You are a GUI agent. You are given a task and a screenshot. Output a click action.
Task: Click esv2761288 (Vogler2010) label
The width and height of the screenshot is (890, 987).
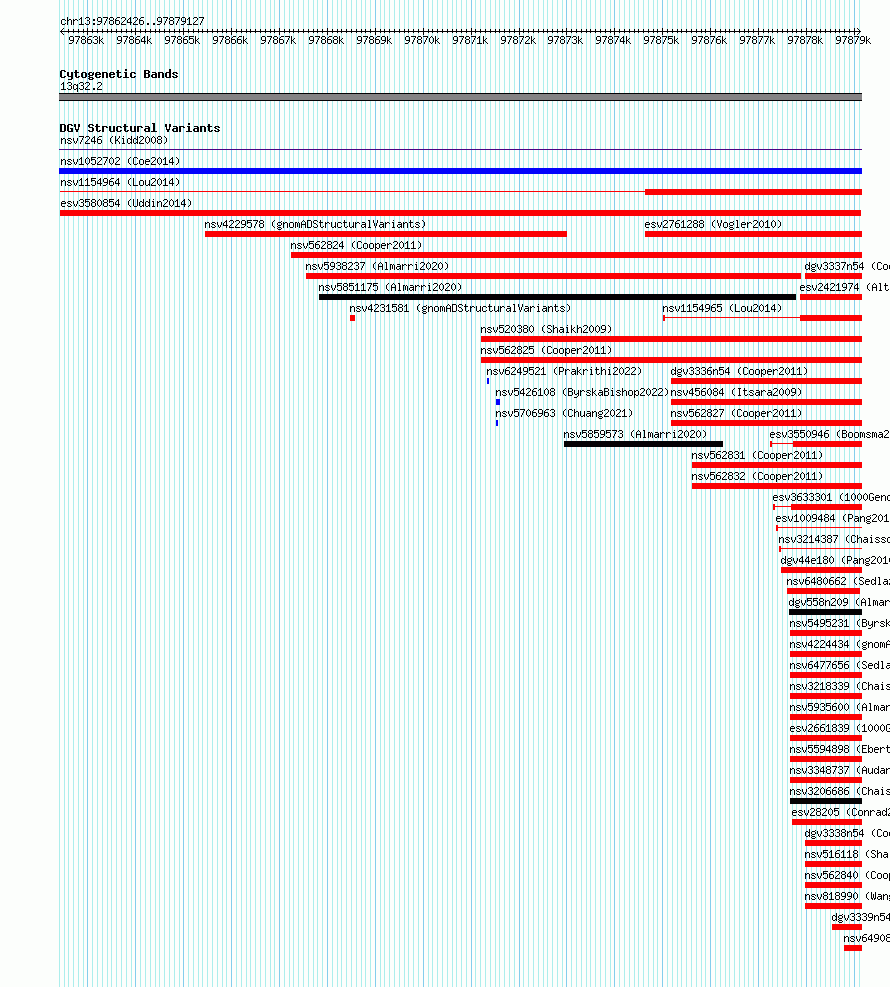click(713, 224)
